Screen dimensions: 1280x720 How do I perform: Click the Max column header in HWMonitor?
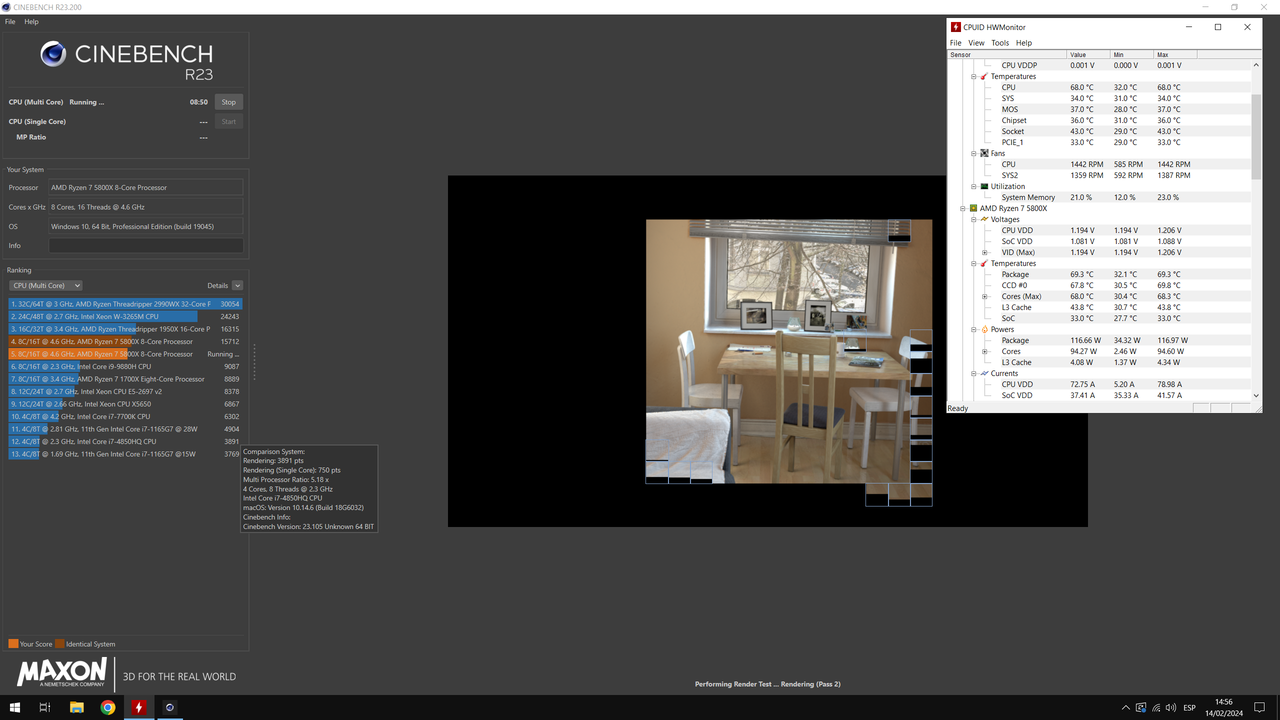coord(1174,55)
